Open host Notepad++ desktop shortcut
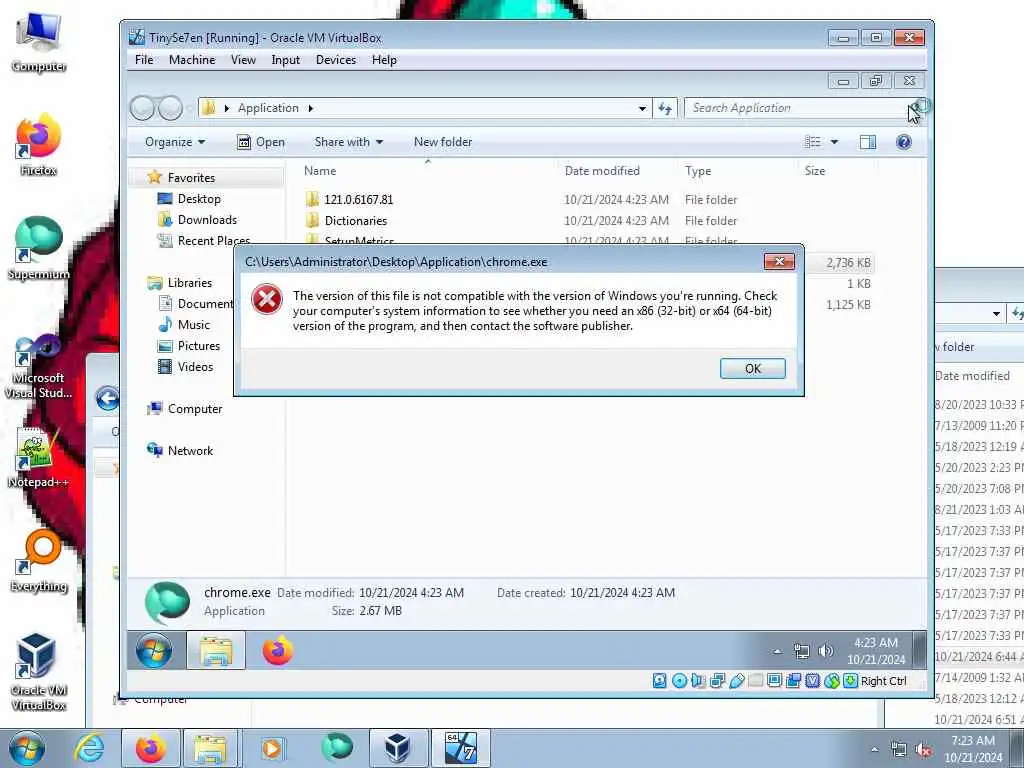 click(x=38, y=457)
